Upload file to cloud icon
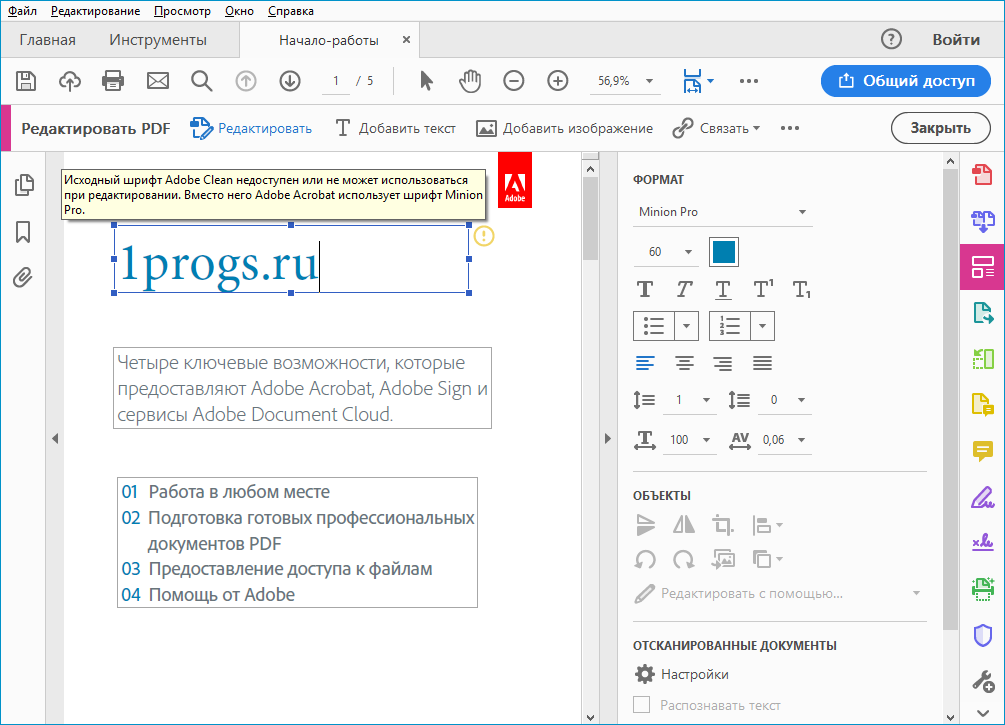This screenshot has width=1005, height=725. click(70, 81)
